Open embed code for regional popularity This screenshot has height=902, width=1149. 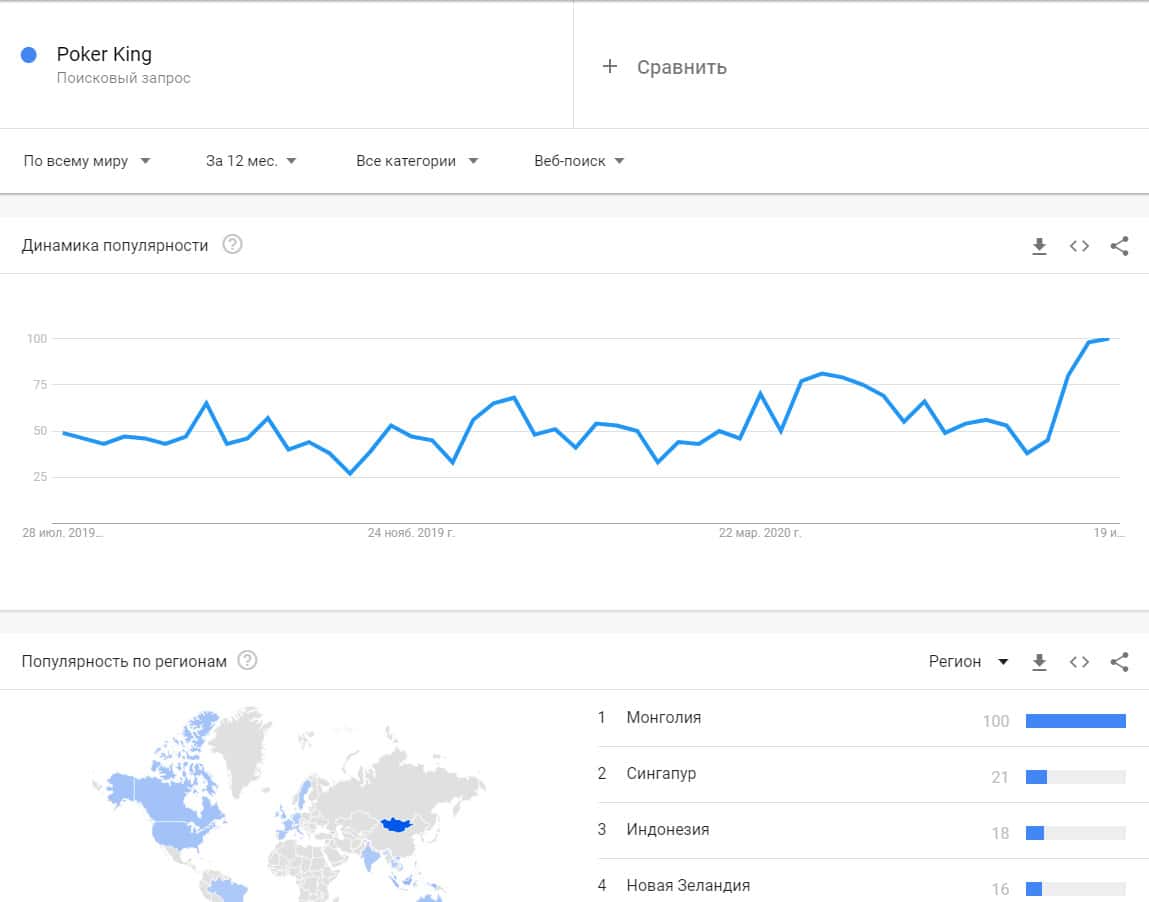tap(1079, 662)
